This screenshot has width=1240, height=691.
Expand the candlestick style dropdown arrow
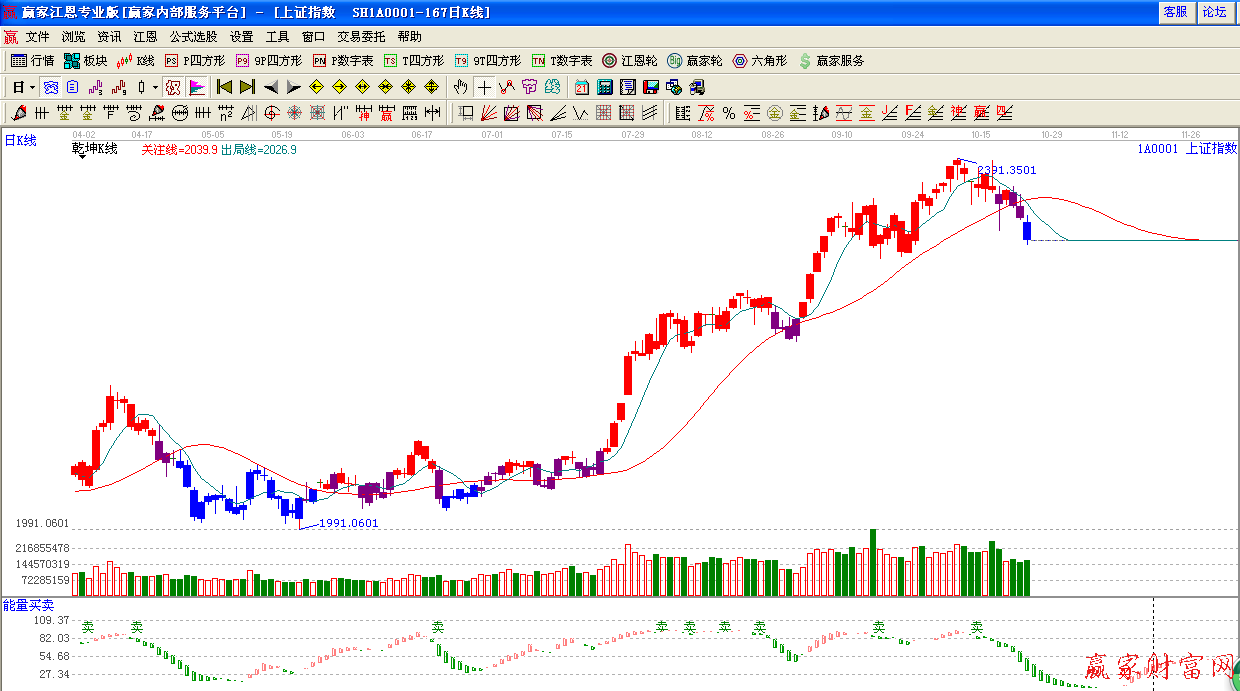point(155,87)
